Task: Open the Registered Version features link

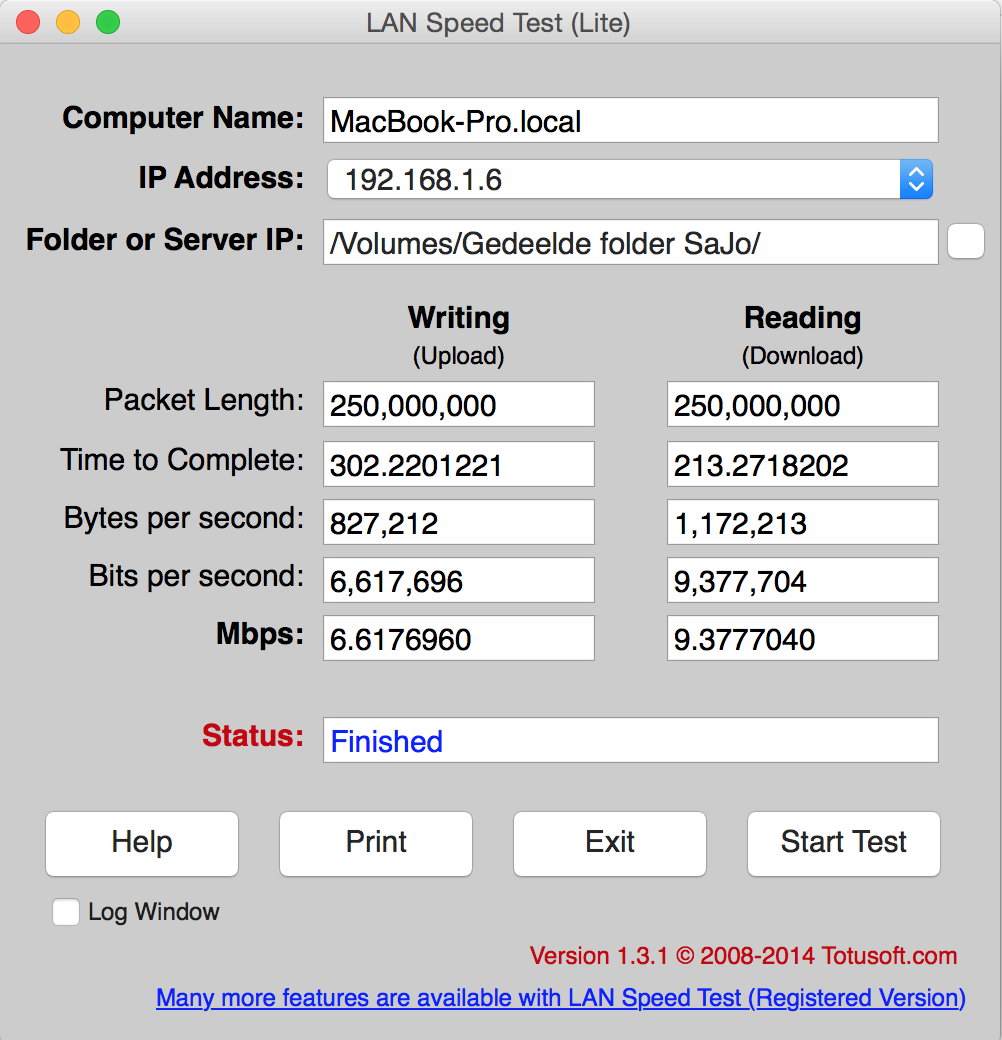Action: click(x=561, y=998)
